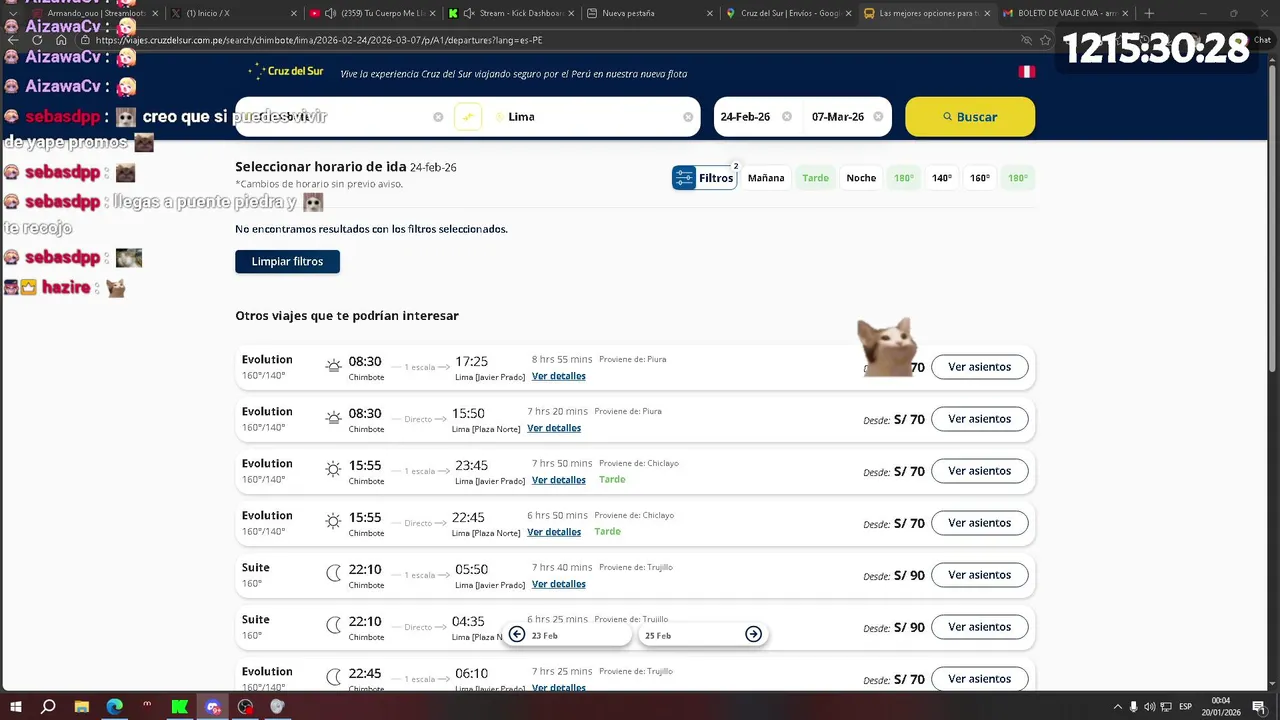Image resolution: width=1280 pixels, height=720 pixels.
Task: Open OBS Studio from the taskbar
Action: tap(246, 707)
